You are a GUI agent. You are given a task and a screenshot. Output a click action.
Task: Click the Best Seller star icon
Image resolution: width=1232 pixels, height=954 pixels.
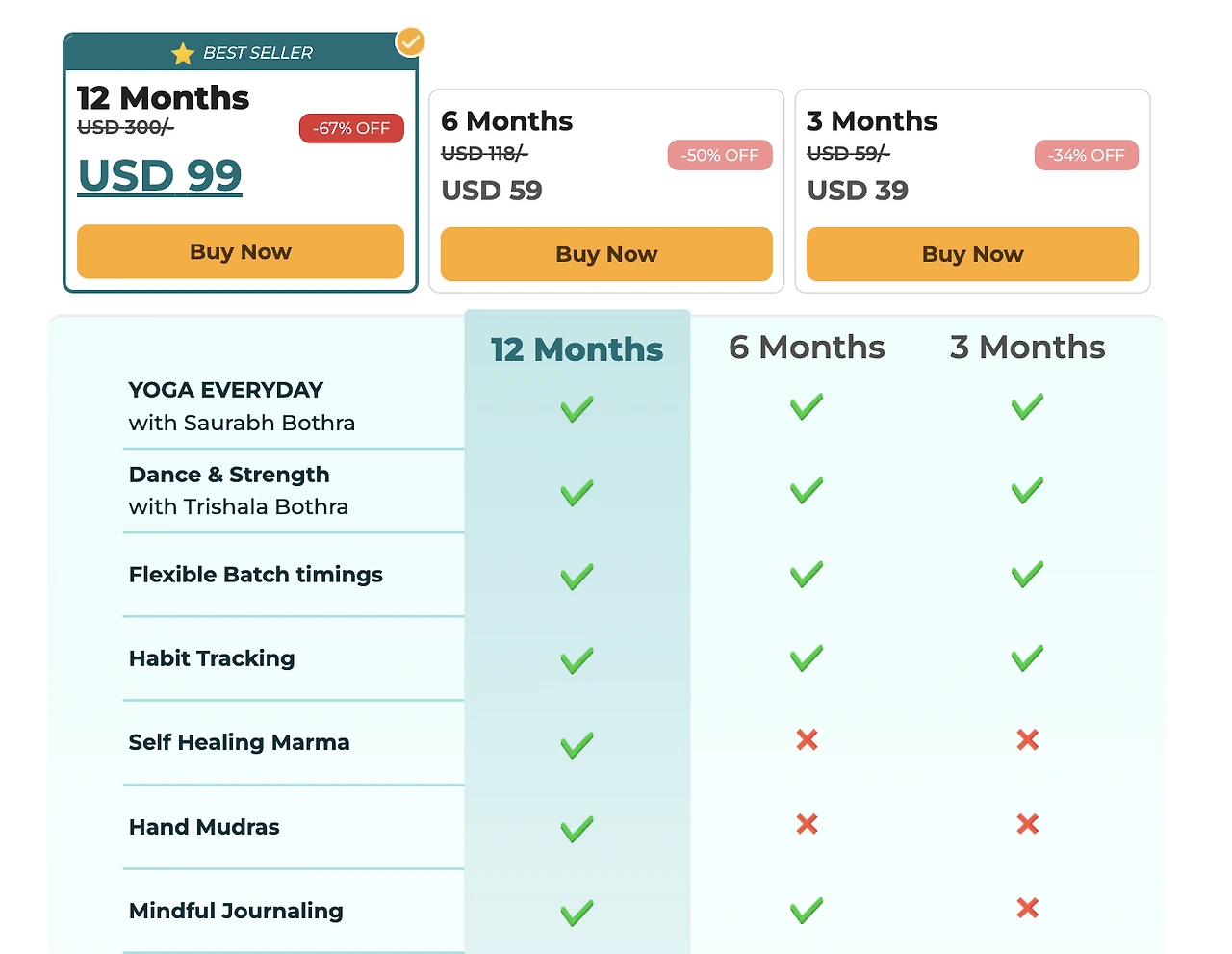(x=183, y=53)
